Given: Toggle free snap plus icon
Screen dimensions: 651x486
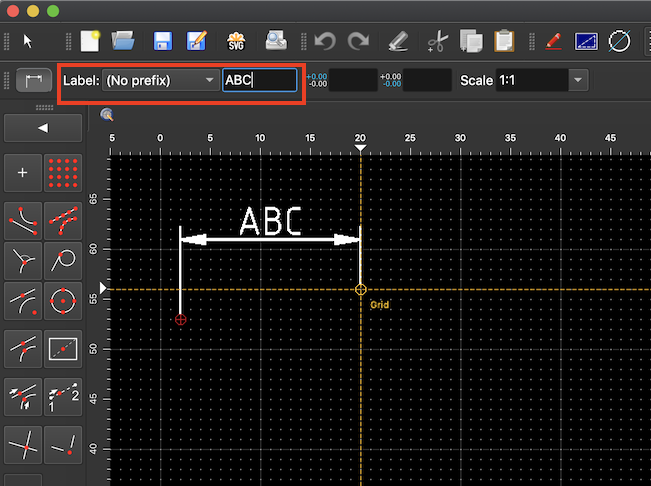Looking at the screenshot, I should pos(23,173).
